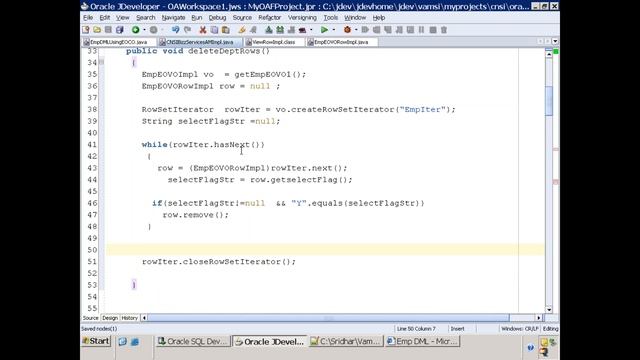This screenshot has height=360, width=640.
Task: Select the Source editor view tab
Action: [x=91, y=318]
